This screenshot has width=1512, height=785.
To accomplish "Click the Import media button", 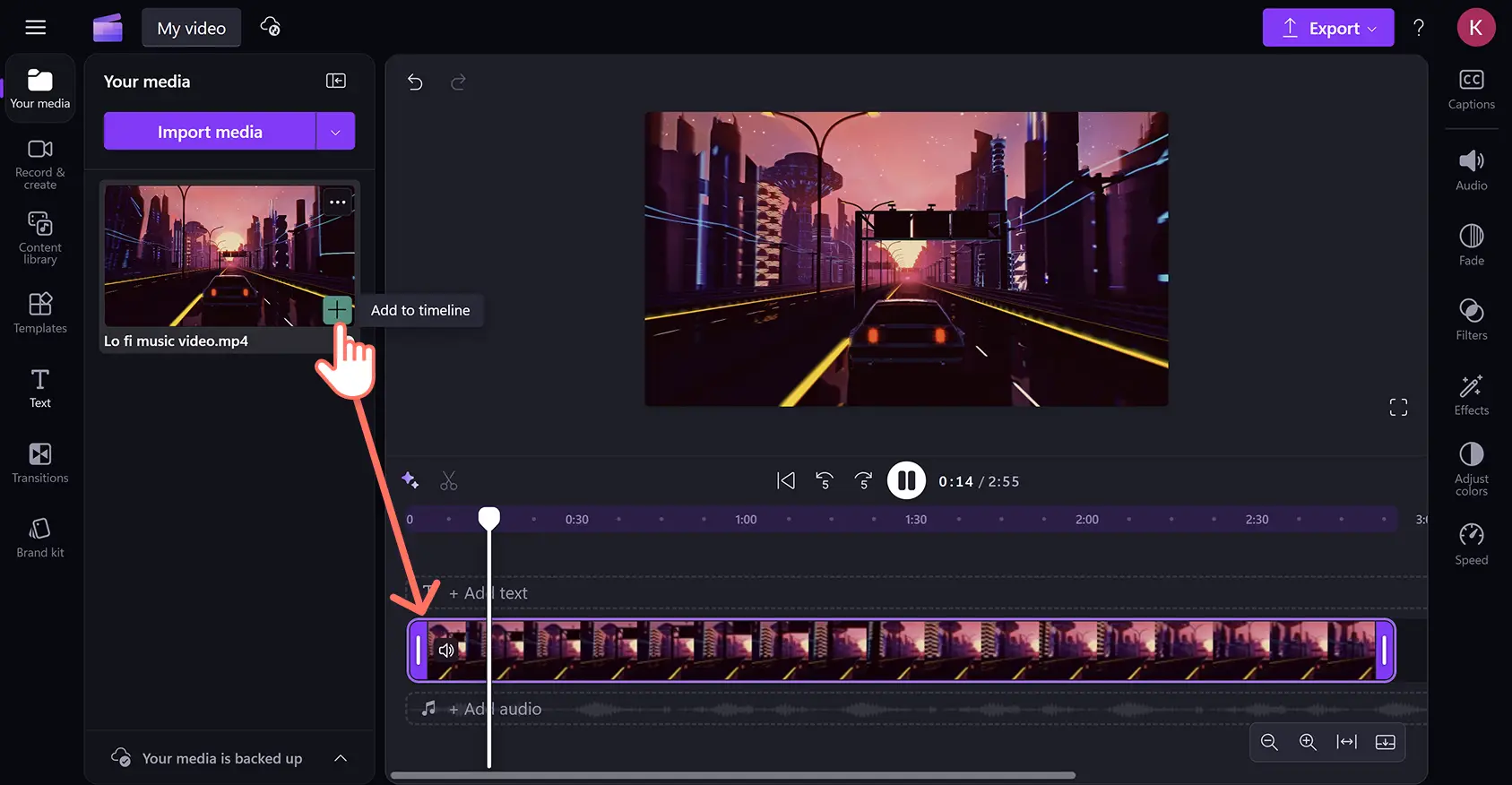I will pos(210,132).
